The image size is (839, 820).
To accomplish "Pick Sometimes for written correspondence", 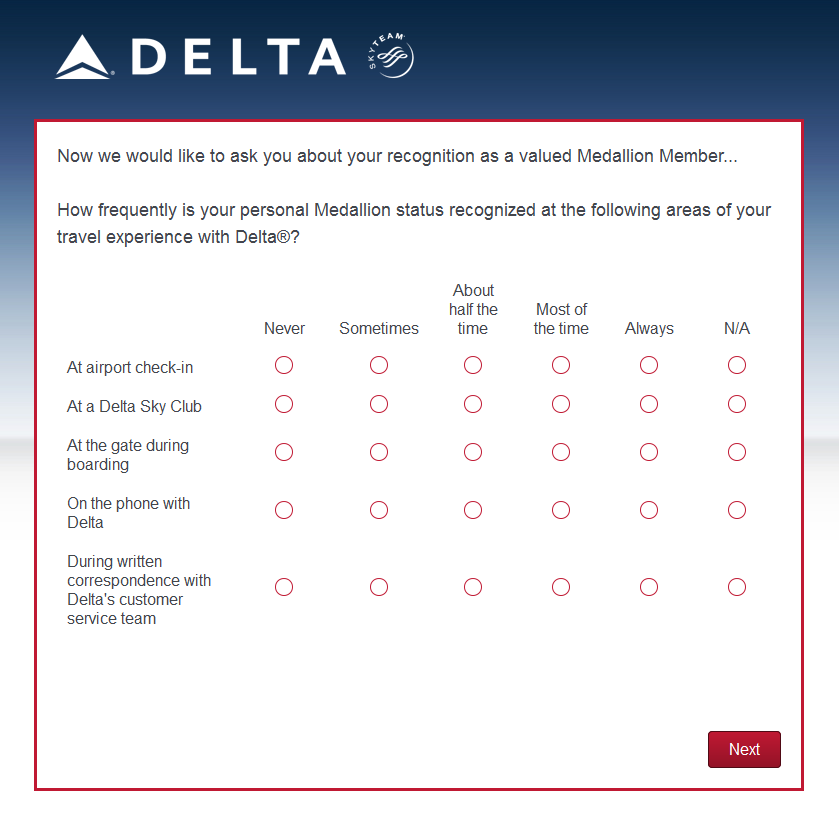I will [x=379, y=588].
